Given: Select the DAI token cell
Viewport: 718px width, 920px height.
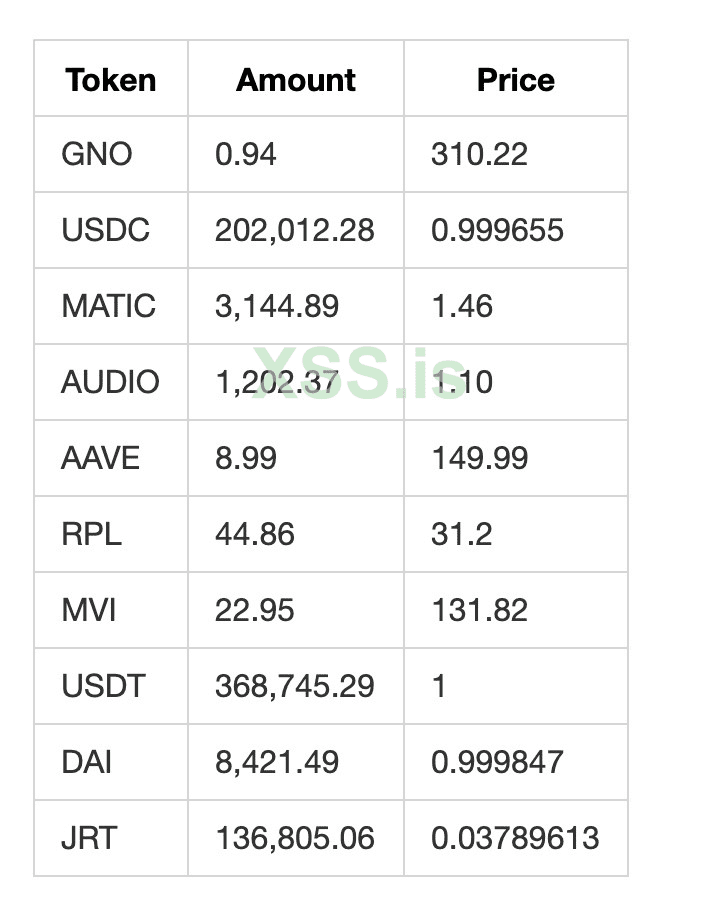Looking at the screenshot, I should click(x=87, y=762).
